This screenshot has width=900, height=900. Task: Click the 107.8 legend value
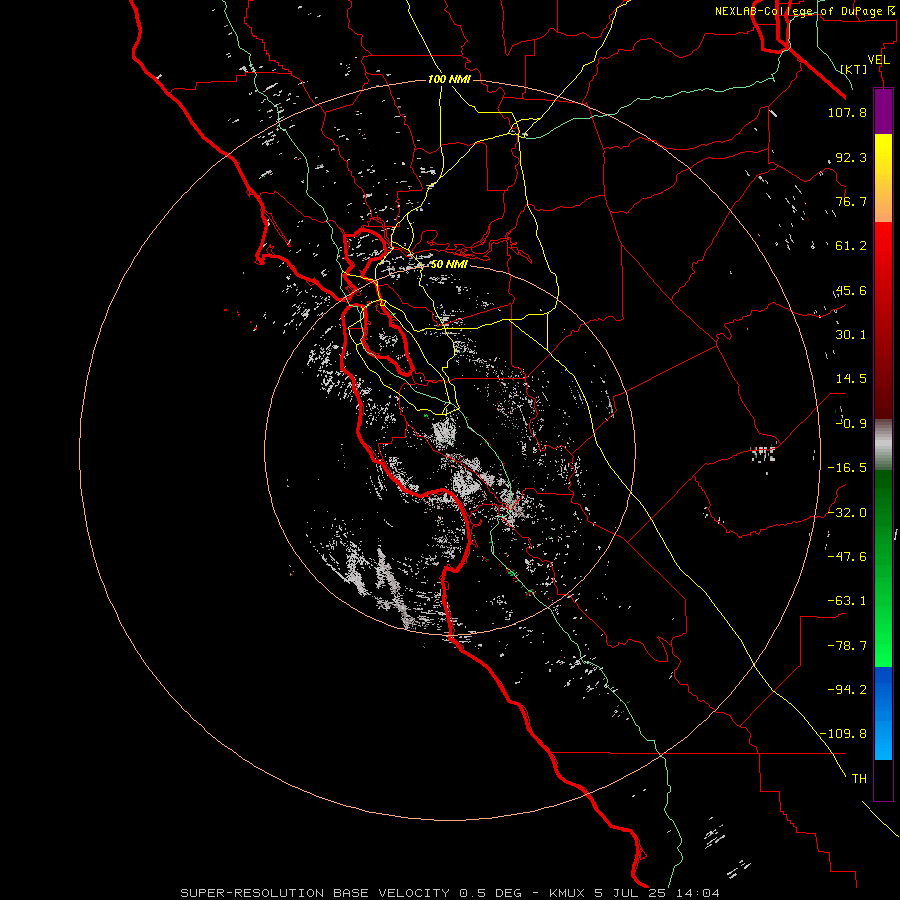coord(847,112)
